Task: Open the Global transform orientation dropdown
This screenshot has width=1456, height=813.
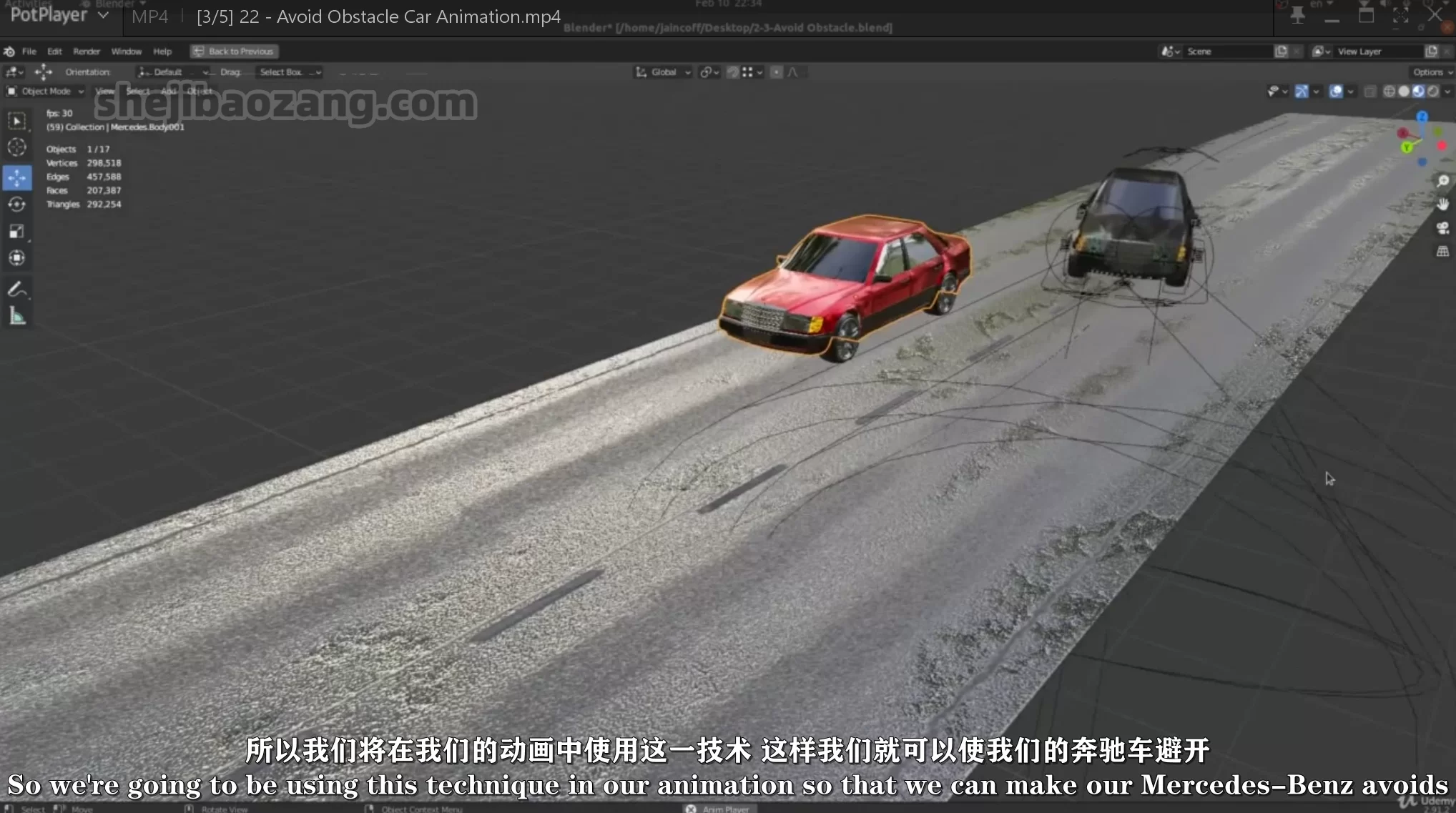Action: 664,72
